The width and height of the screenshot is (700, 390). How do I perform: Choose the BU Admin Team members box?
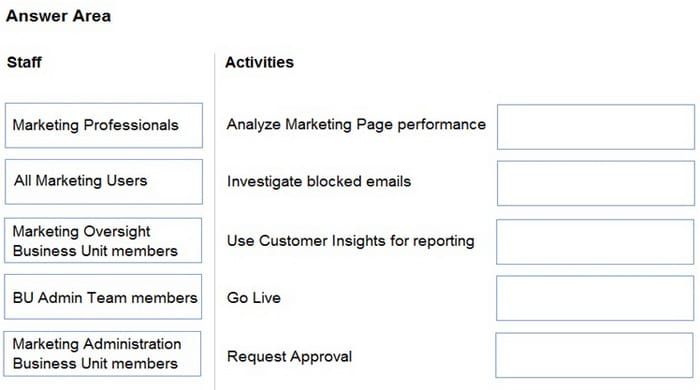(103, 297)
